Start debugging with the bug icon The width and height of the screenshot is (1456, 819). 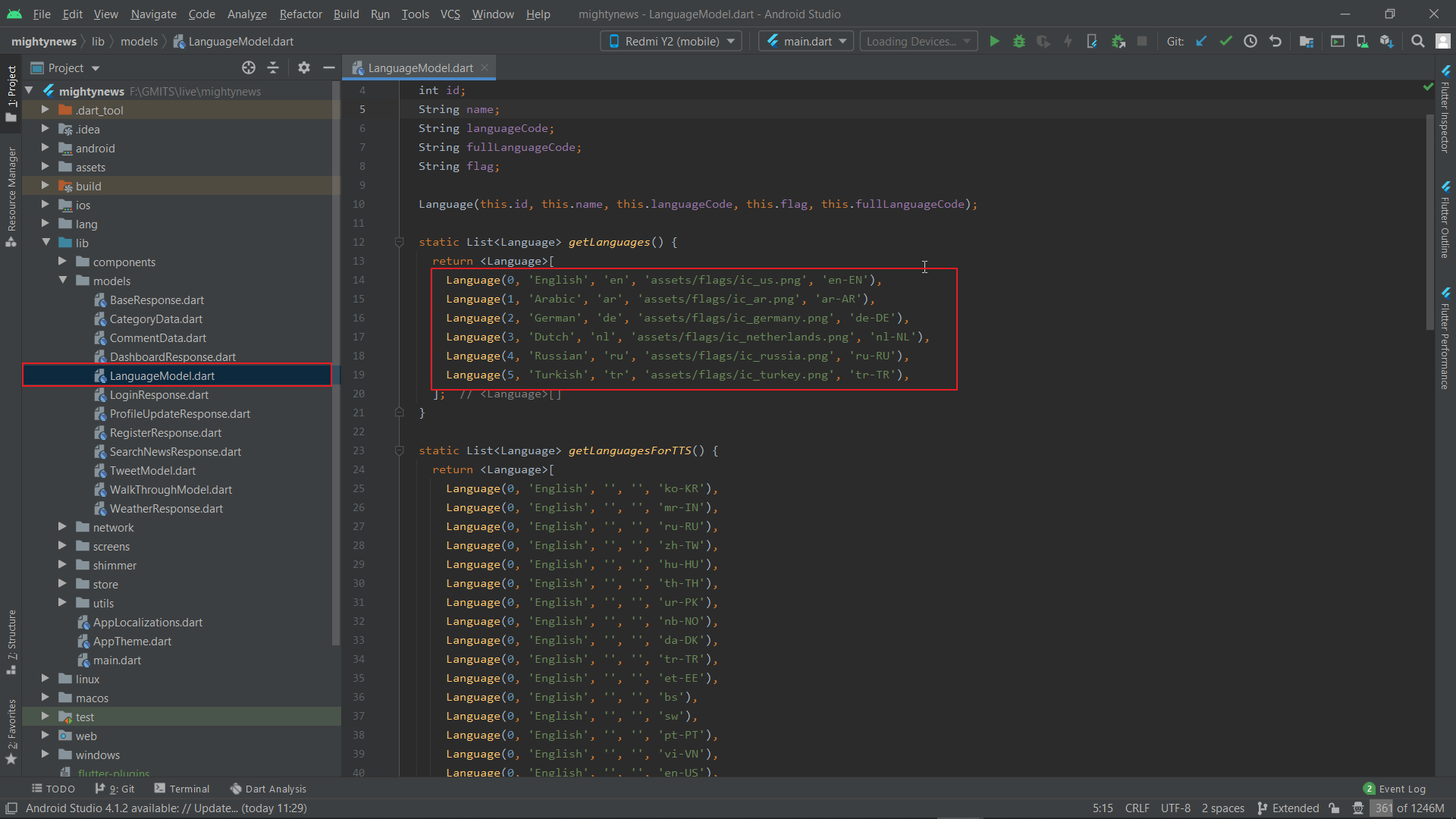[1019, 42]
